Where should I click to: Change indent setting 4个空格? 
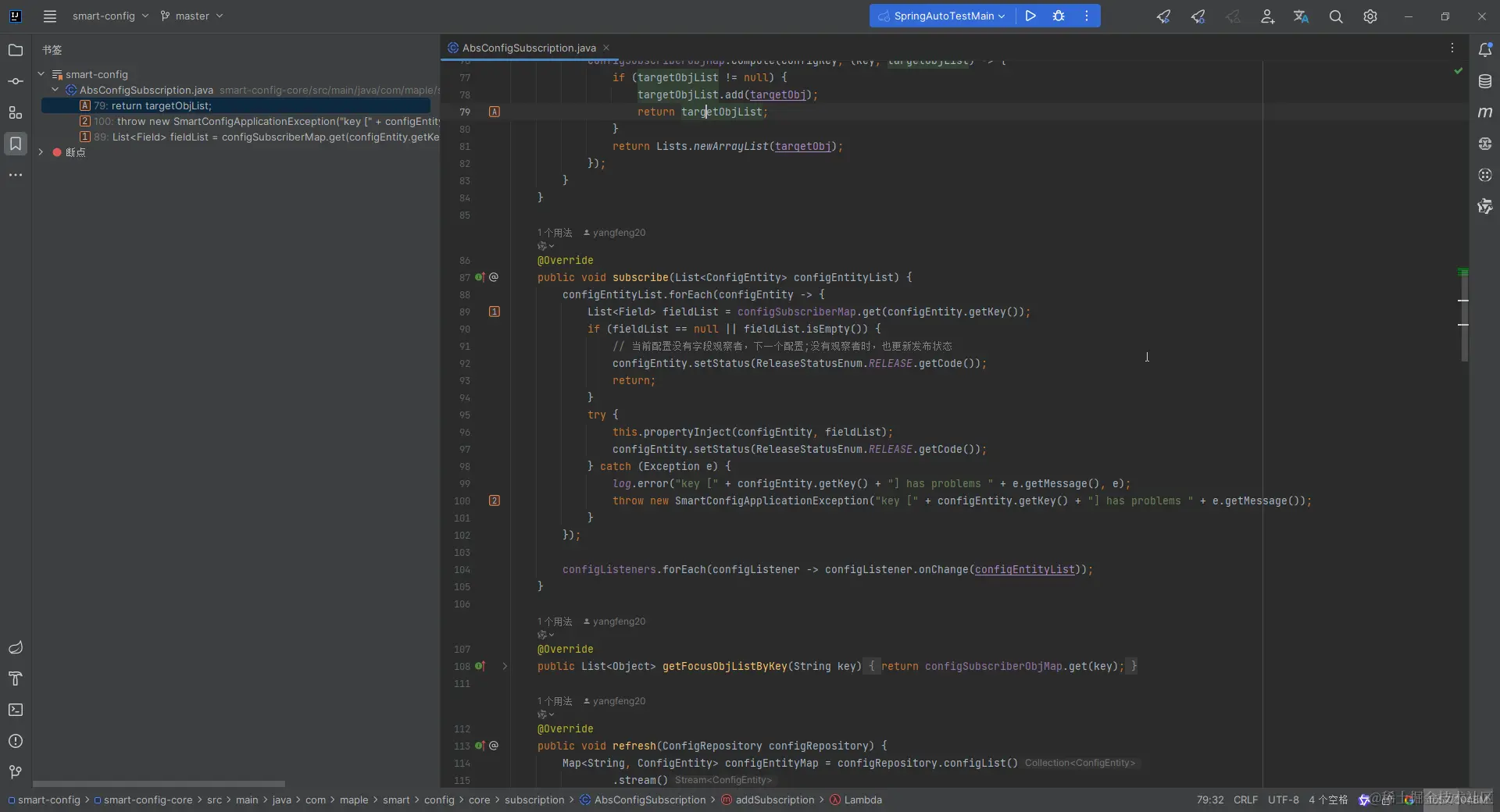coord(1328,800)
